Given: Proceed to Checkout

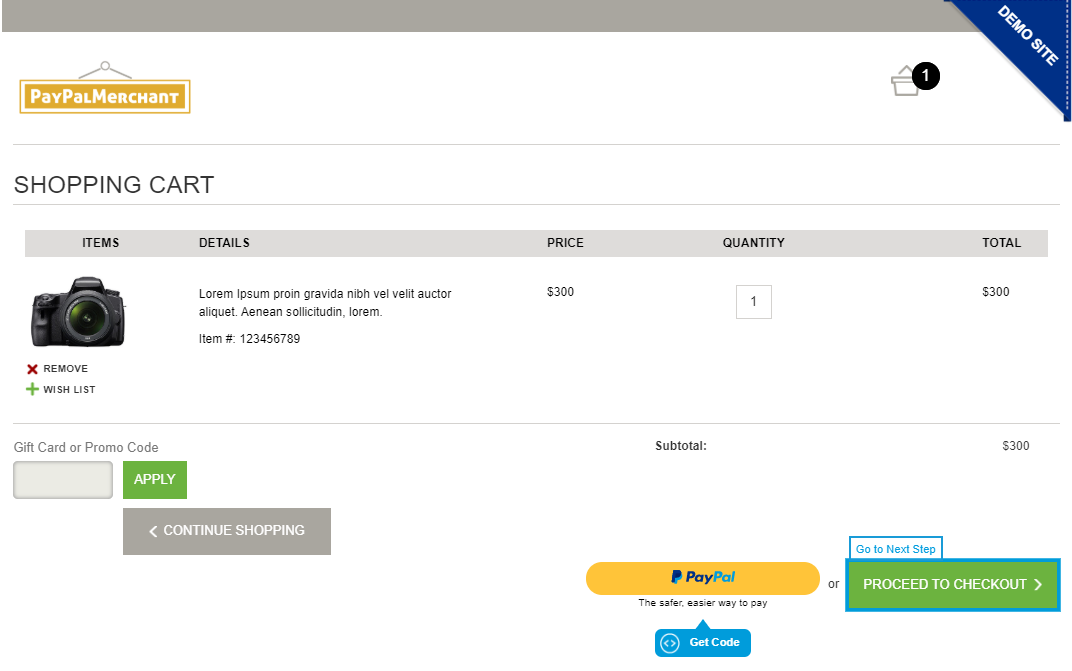Looking at the screenshot, I should (953, 585).
